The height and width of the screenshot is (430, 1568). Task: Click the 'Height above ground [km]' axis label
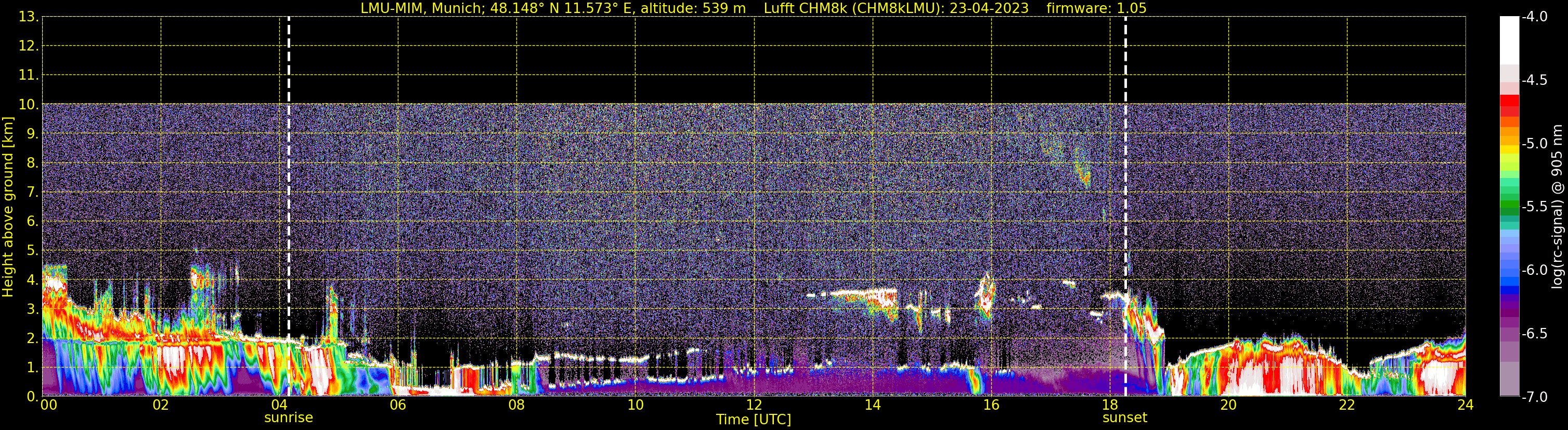pyautogui.click(x=8, y=207)
